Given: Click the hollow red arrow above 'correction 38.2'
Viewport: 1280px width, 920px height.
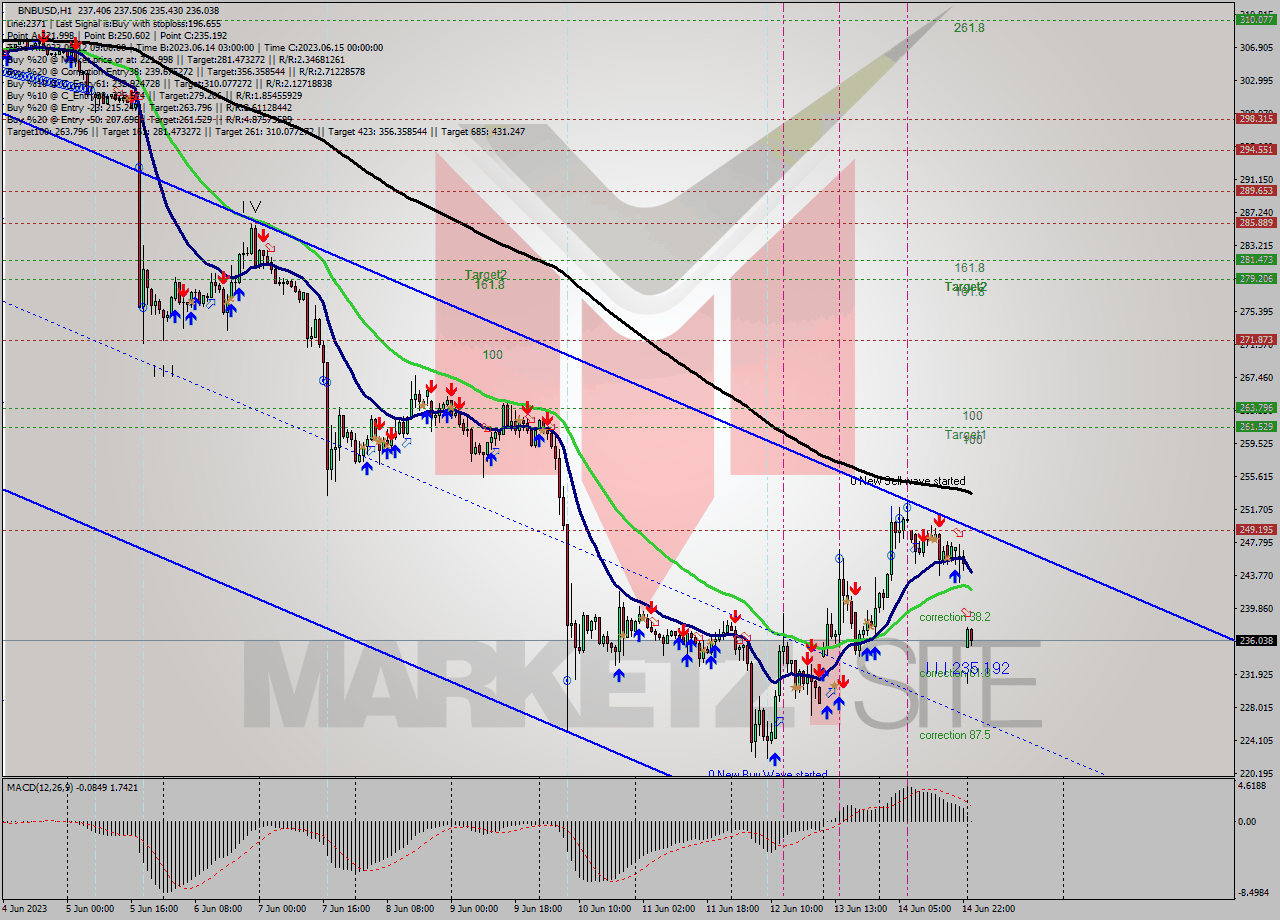Looking at the screenshot, I should 966,612.
